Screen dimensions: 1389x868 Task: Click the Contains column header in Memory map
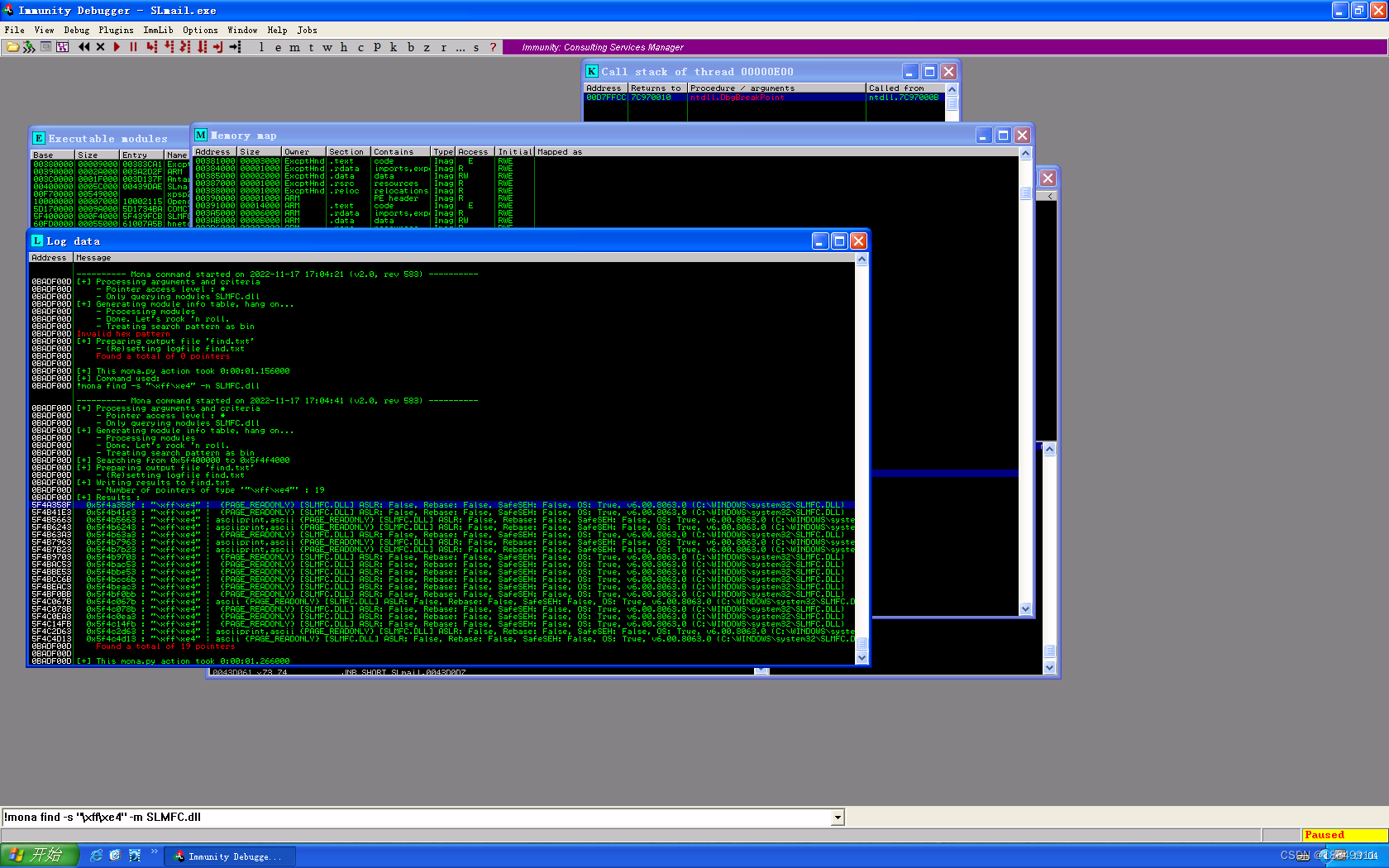pos(401,152)
